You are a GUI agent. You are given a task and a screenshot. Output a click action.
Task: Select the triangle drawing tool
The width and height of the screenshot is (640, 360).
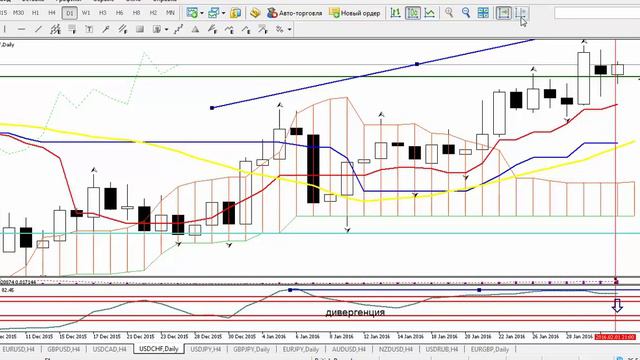[x=195, y=29]
